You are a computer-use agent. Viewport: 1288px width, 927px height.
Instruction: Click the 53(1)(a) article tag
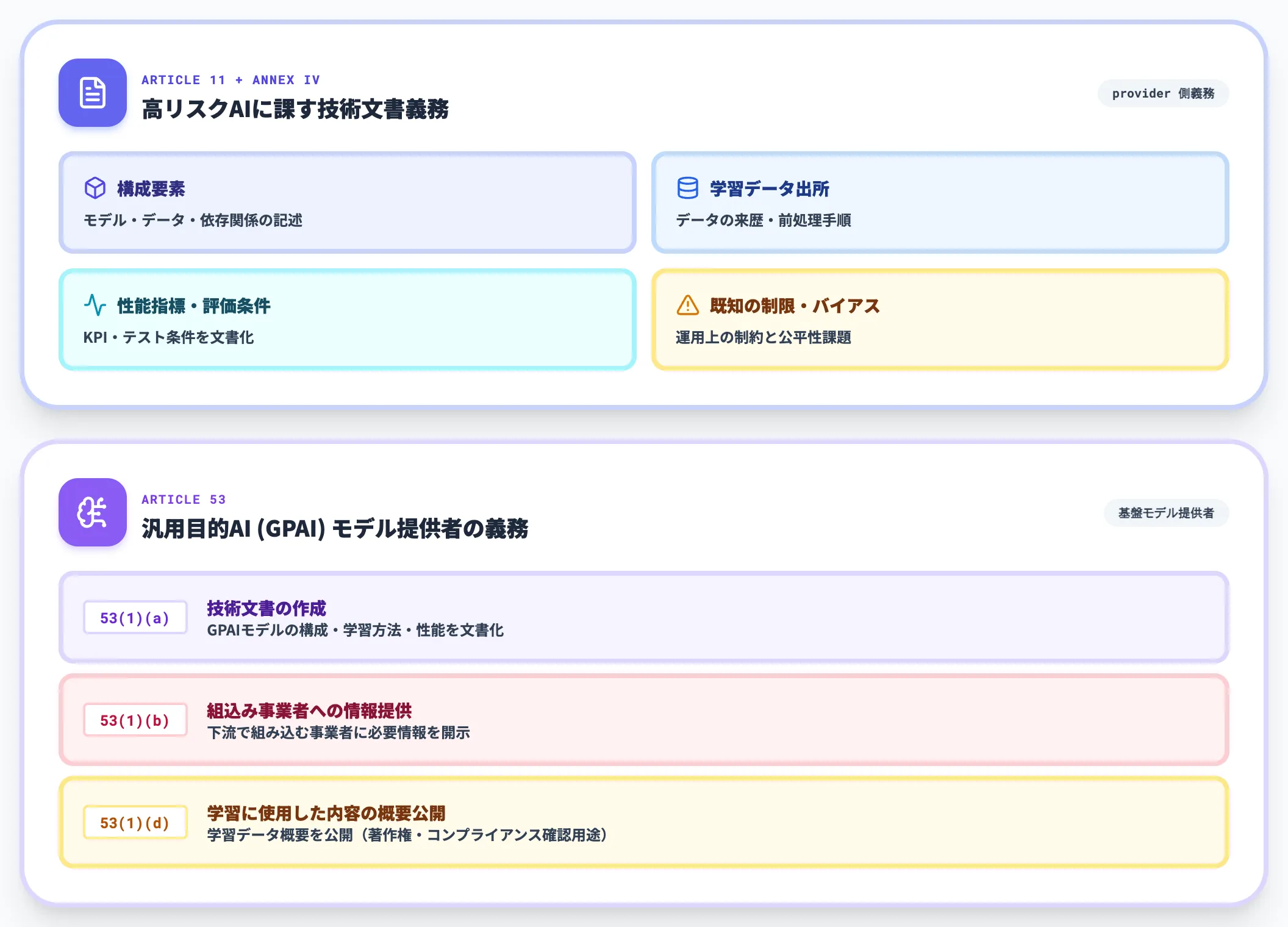pyautogui.click(x=135, y=618)
